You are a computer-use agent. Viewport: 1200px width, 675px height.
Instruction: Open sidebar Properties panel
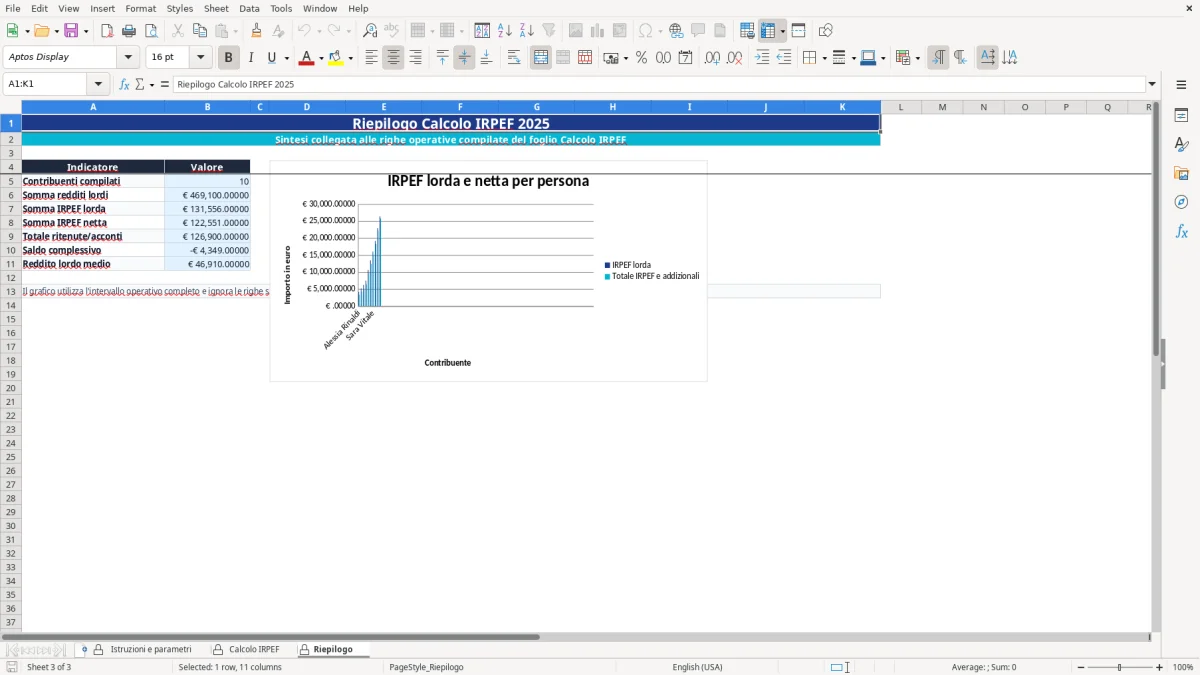click(x=1181, y=116)
